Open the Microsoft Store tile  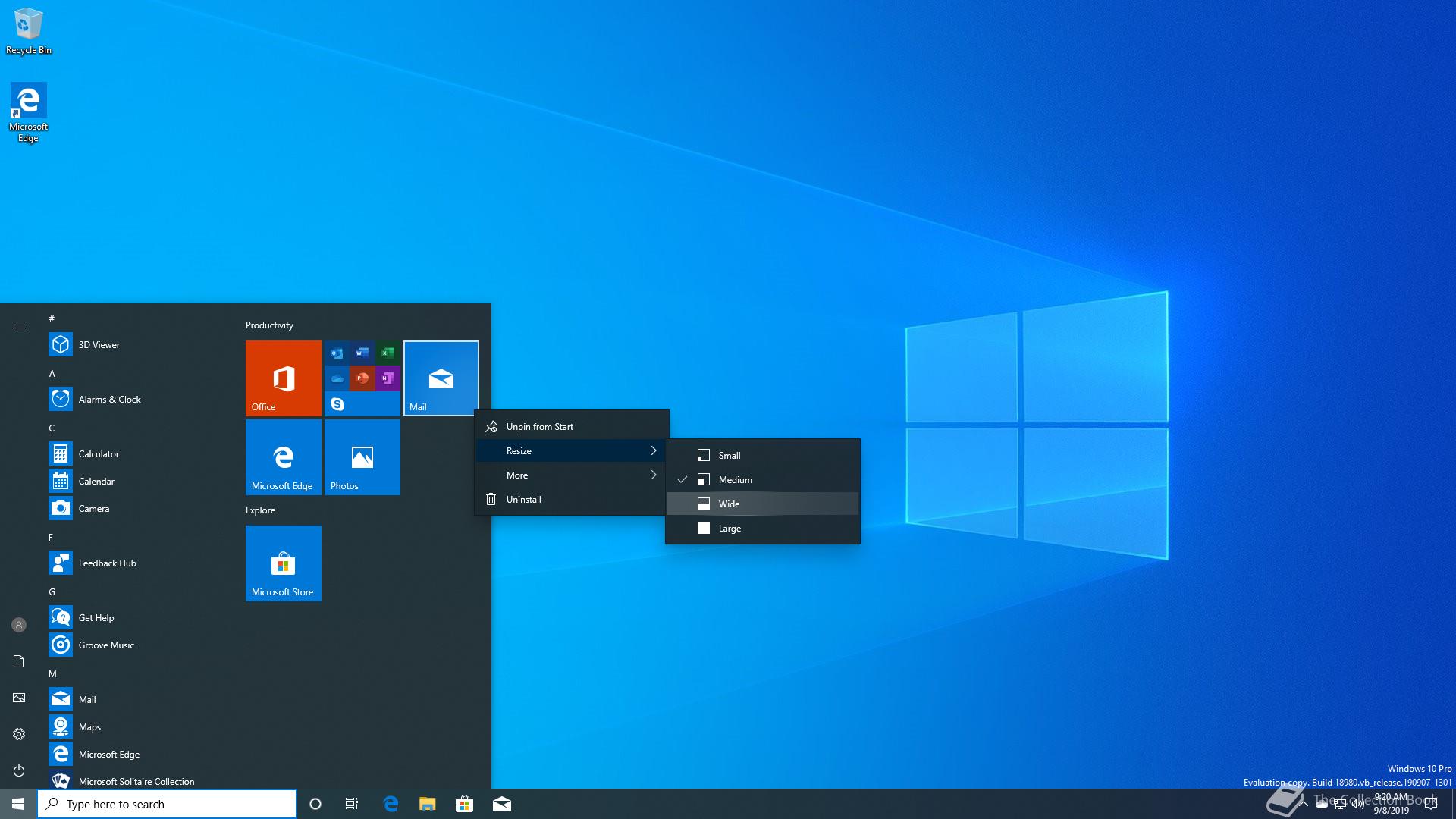pos(284,563)
